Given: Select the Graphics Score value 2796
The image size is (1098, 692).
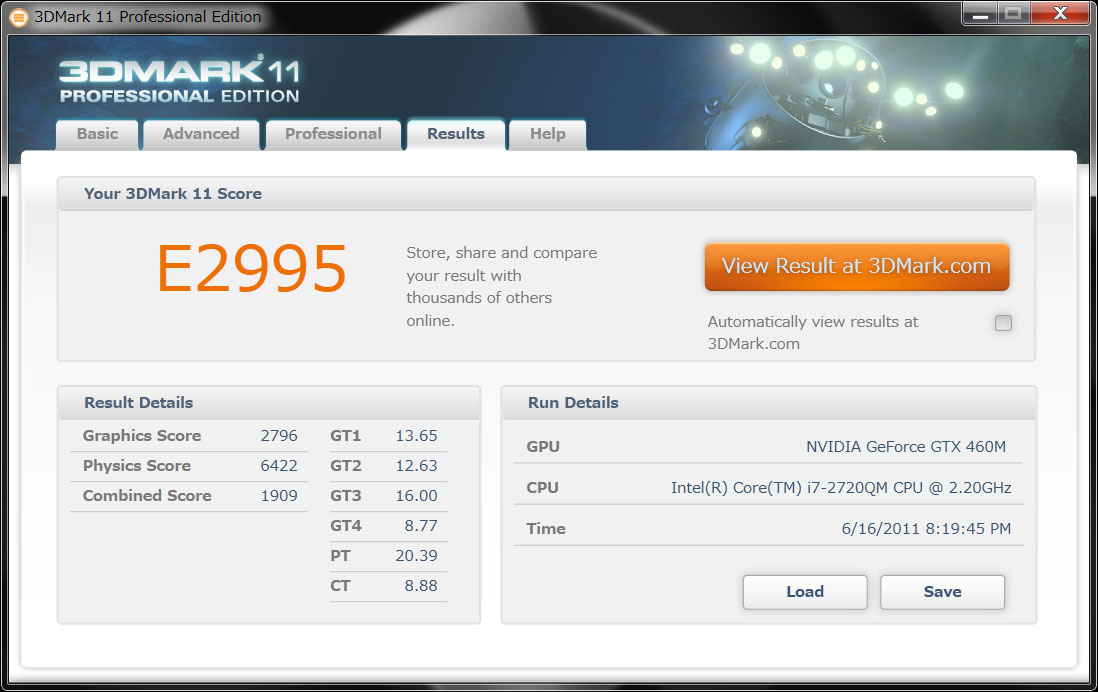Looking at the screenshot, I should [x=279, y=436].
